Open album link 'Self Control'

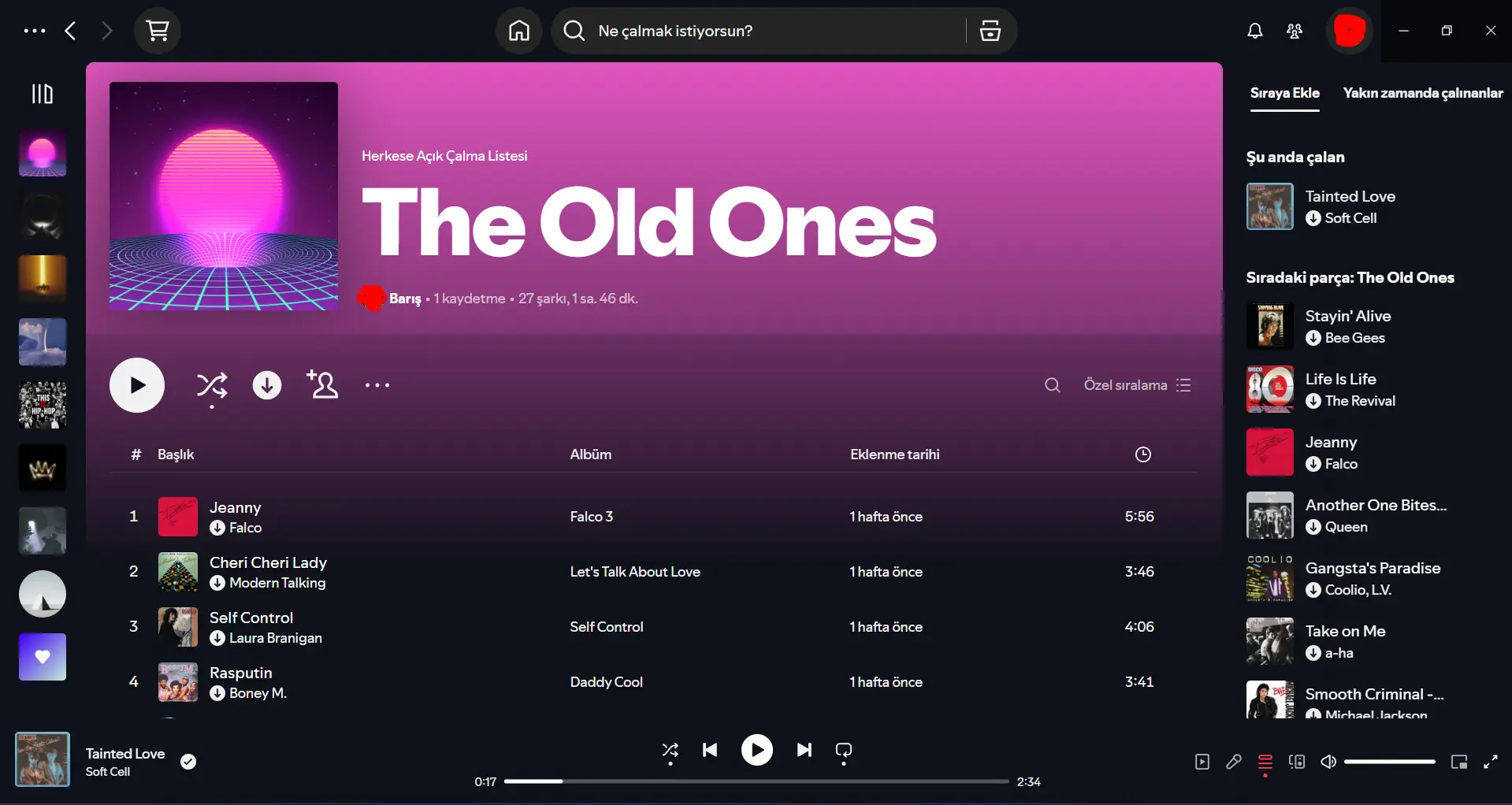coord(607,627)
